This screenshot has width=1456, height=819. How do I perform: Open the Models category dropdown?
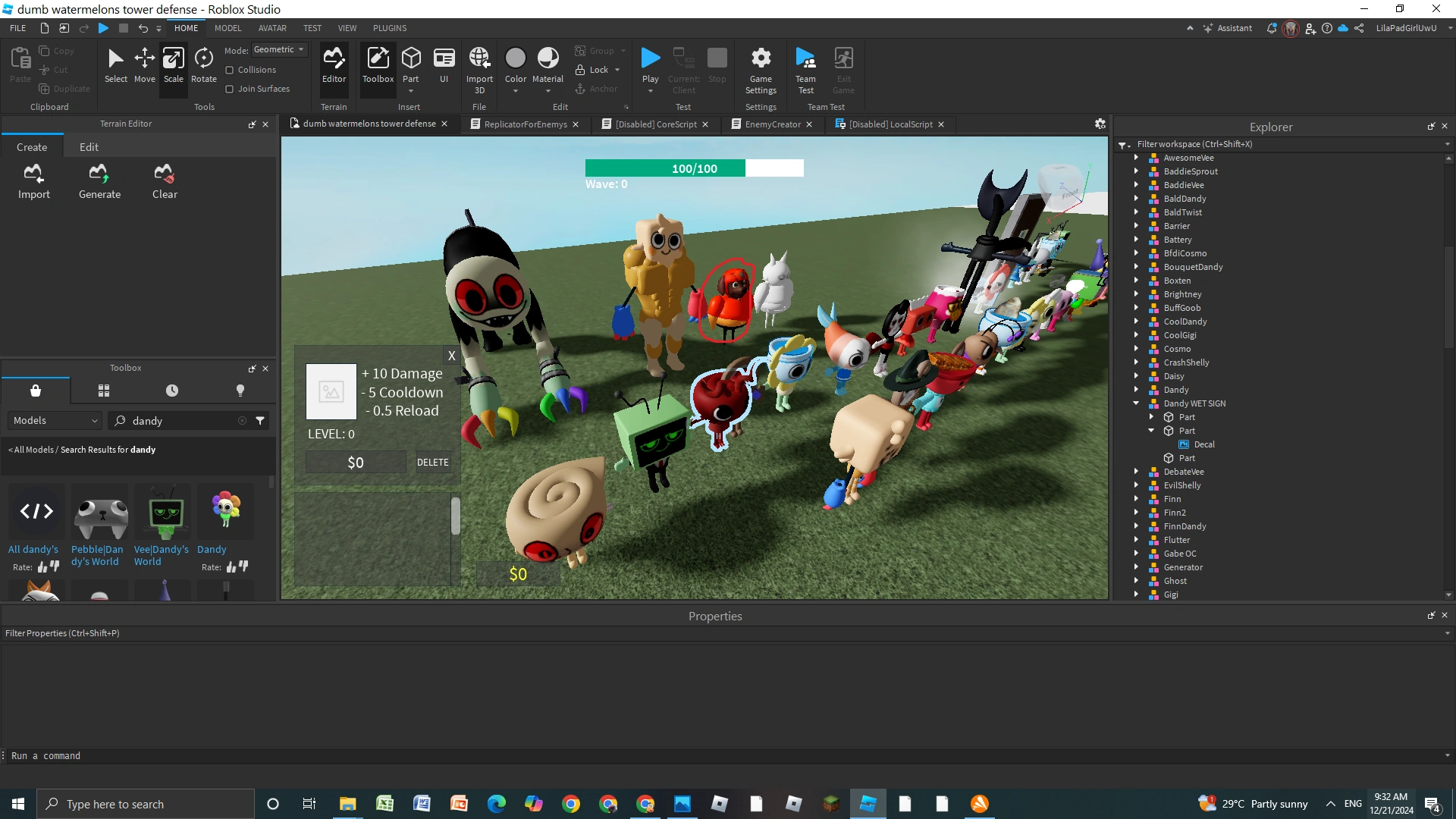tap(55, 421)
